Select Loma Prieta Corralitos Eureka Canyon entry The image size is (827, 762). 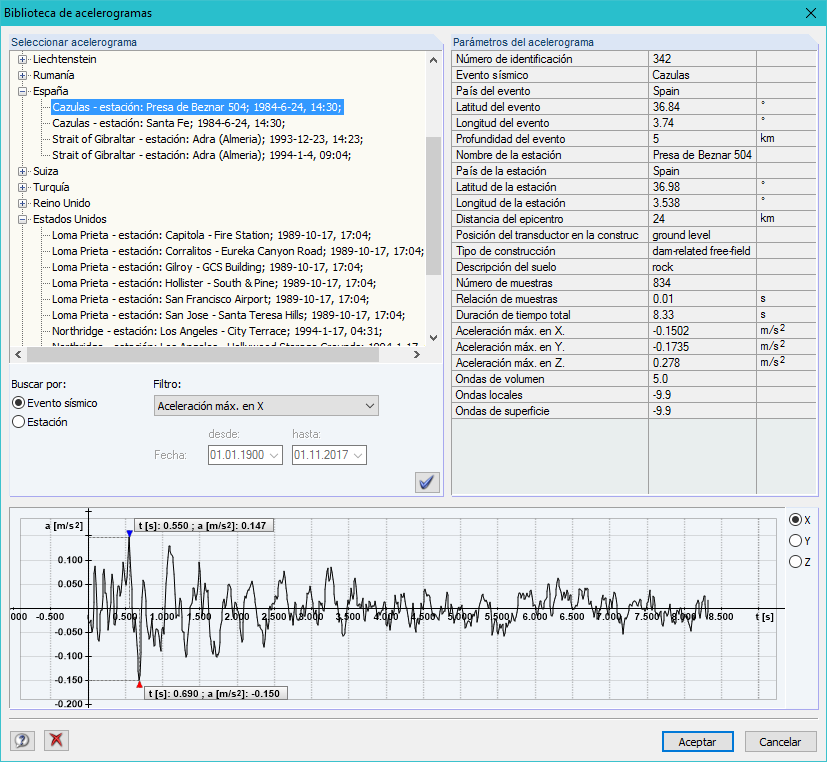pyautogui.click(x=238, y=251)
